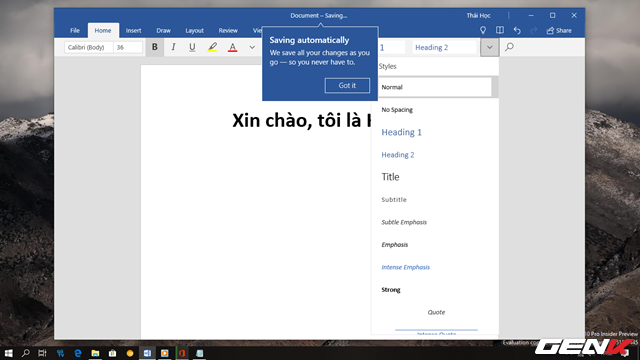640x360 pixels.
Task: Switch to the Draw tab
Action: point(163,30)
